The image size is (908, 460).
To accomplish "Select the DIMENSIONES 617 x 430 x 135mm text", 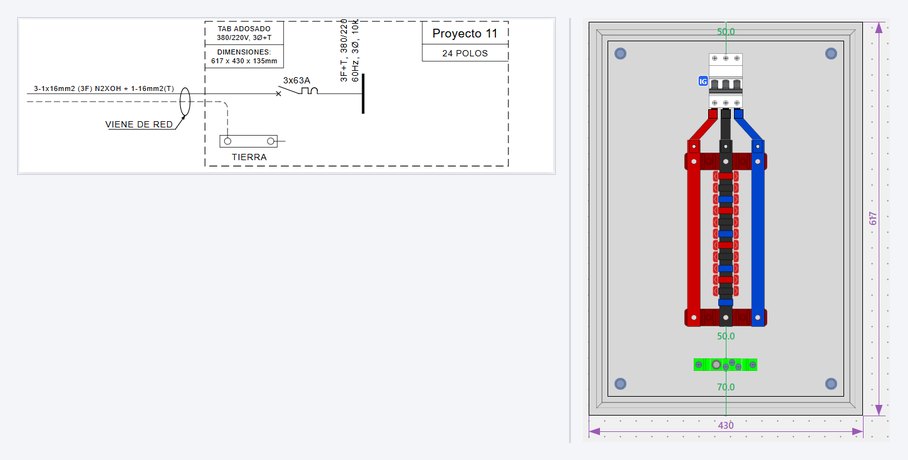I will (x=244, y=56).
